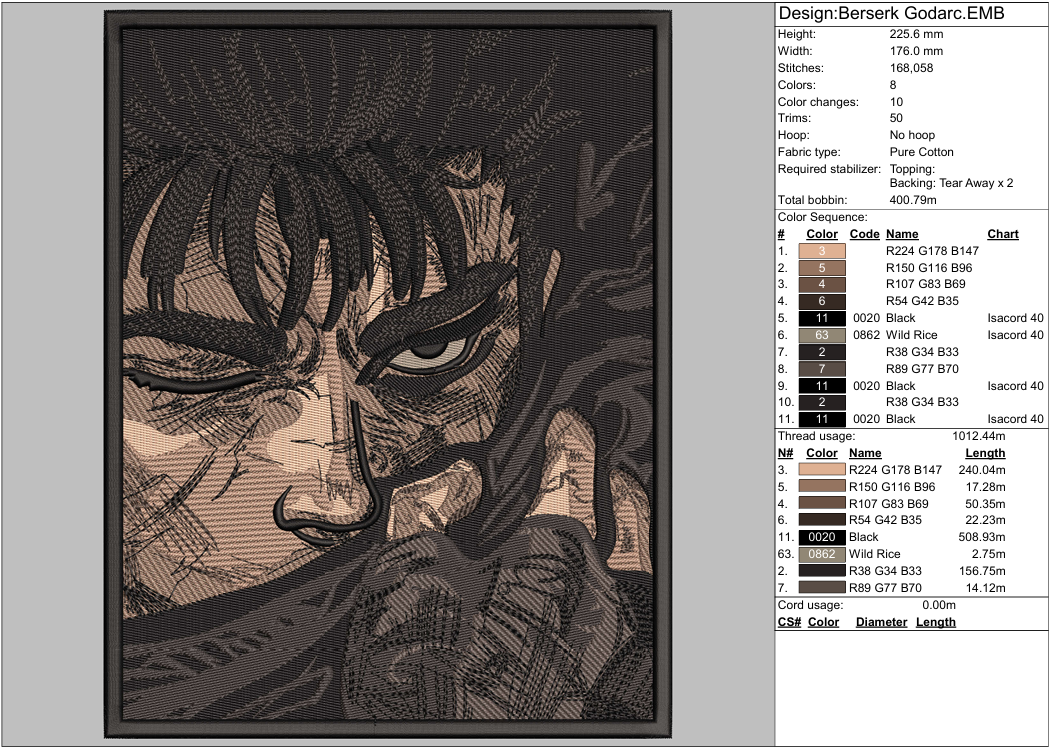Screen dimensions: 1050x747
Task: Select the fabric type Pure Cotton
Action: point(921,152)
